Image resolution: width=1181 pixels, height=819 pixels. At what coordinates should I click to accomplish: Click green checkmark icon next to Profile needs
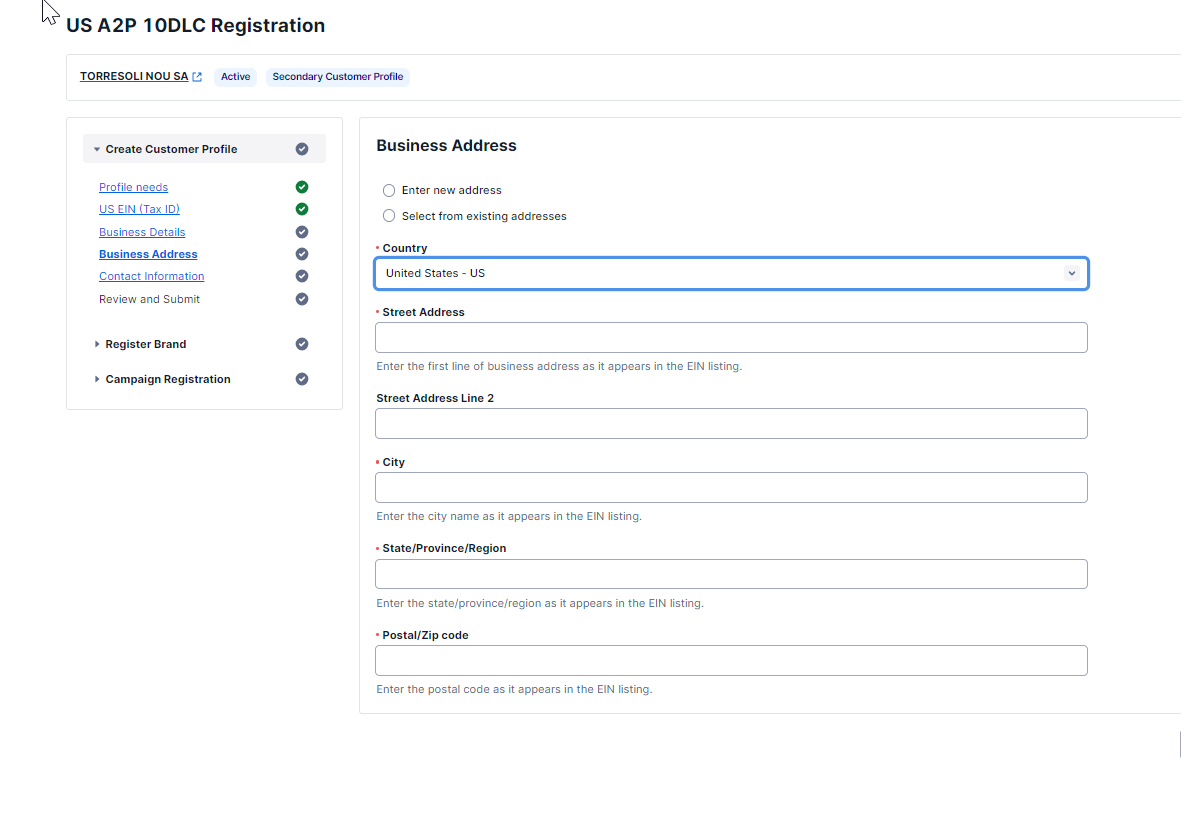[302, 187]
